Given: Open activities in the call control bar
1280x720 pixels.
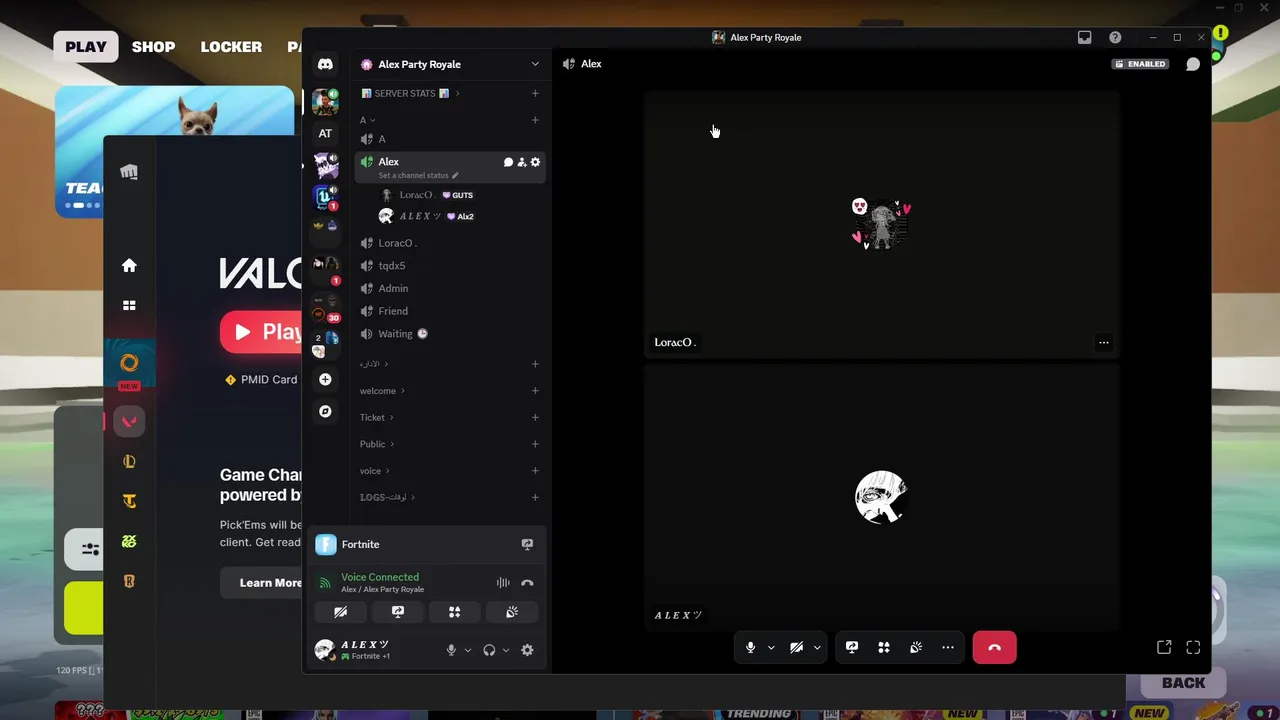Looking at the screenshot, I should (884, 647).
